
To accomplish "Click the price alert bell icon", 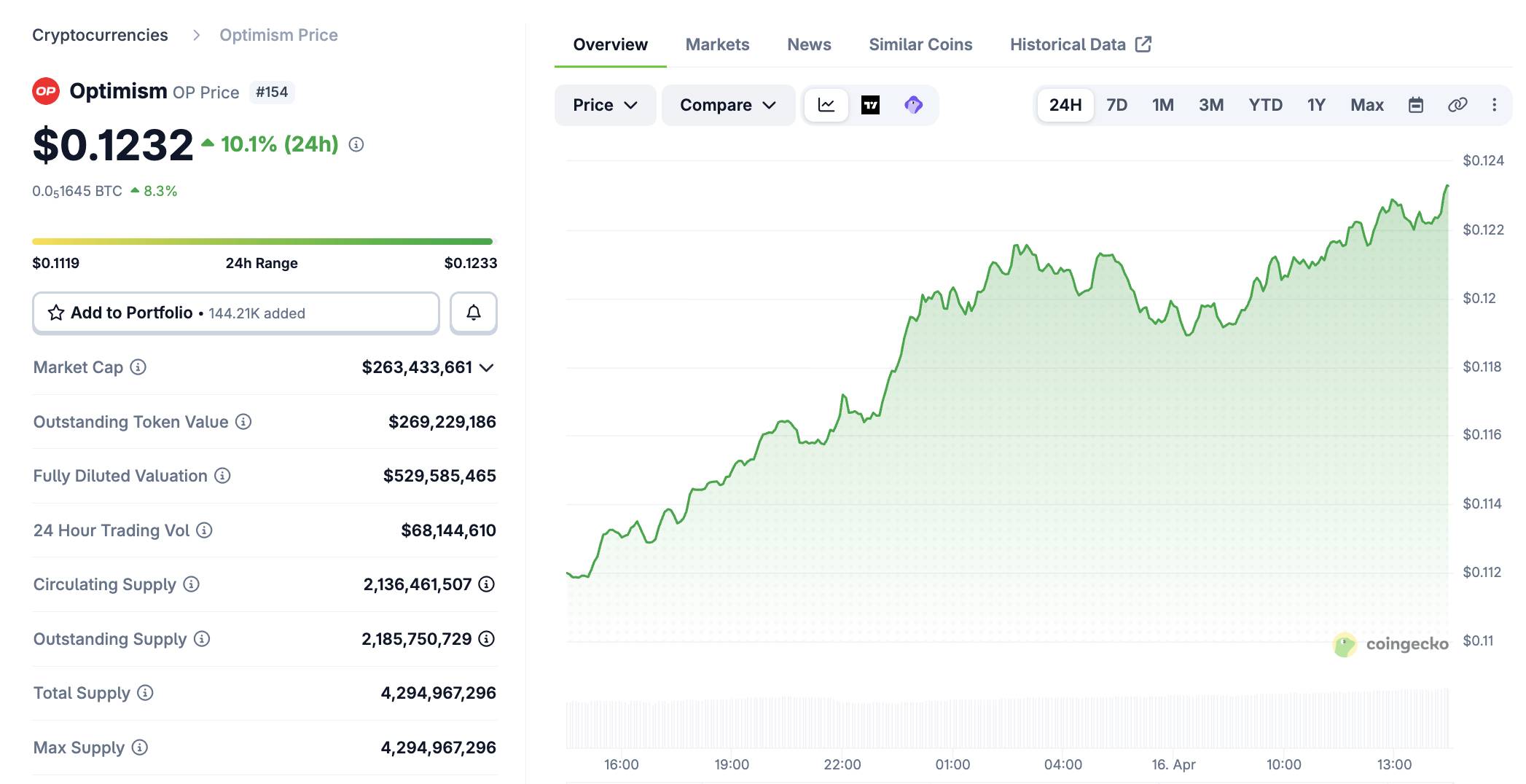I will 474,313.
